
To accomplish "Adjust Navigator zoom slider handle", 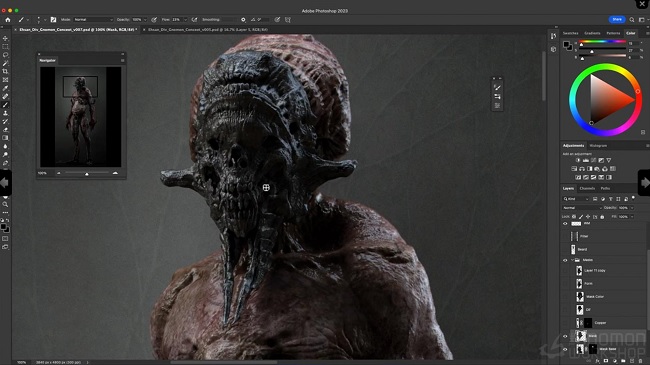I will (x=87, y=174).
